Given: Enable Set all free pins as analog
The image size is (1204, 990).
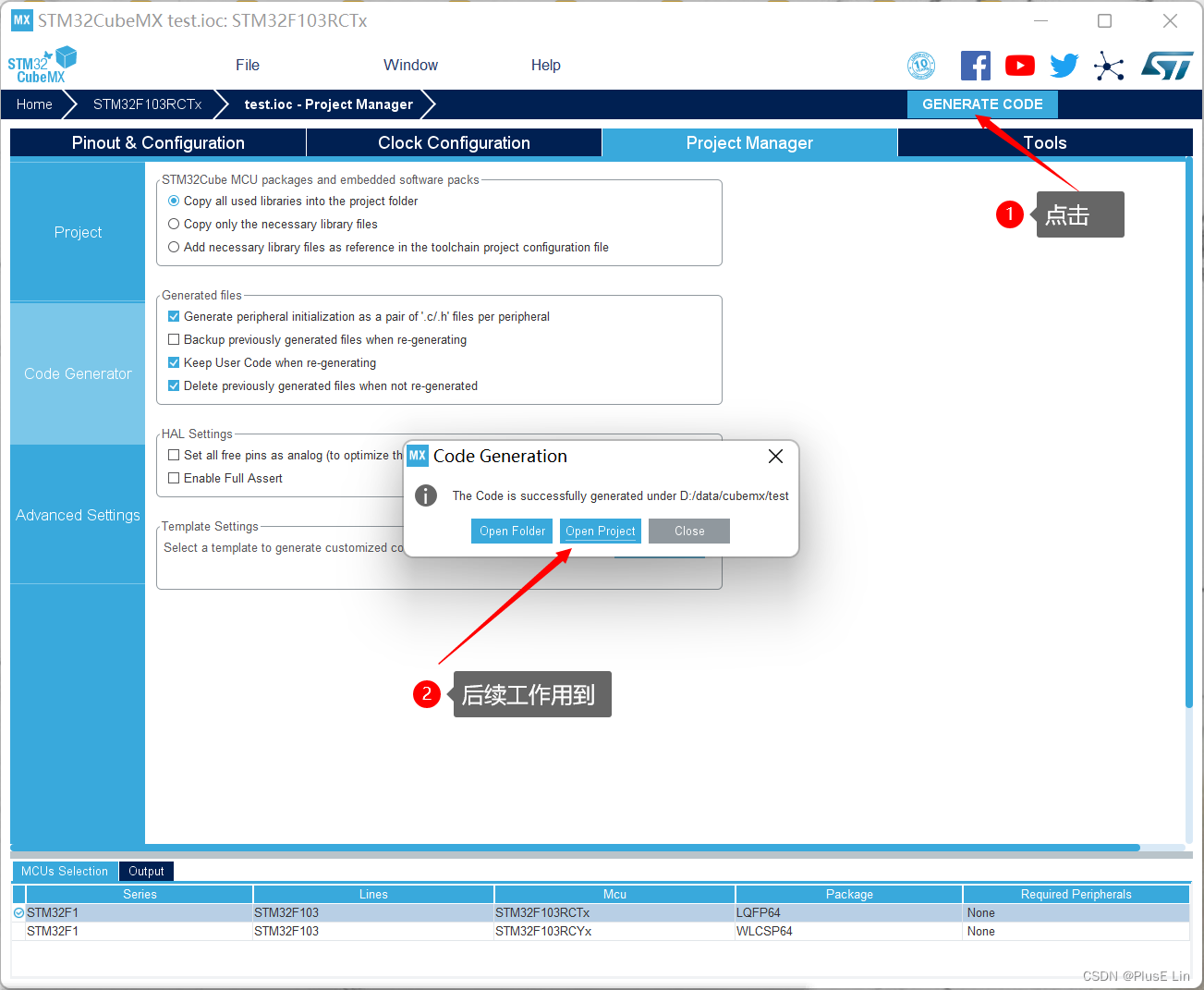Looking at the screenshot, I should [x=174, y=455].
